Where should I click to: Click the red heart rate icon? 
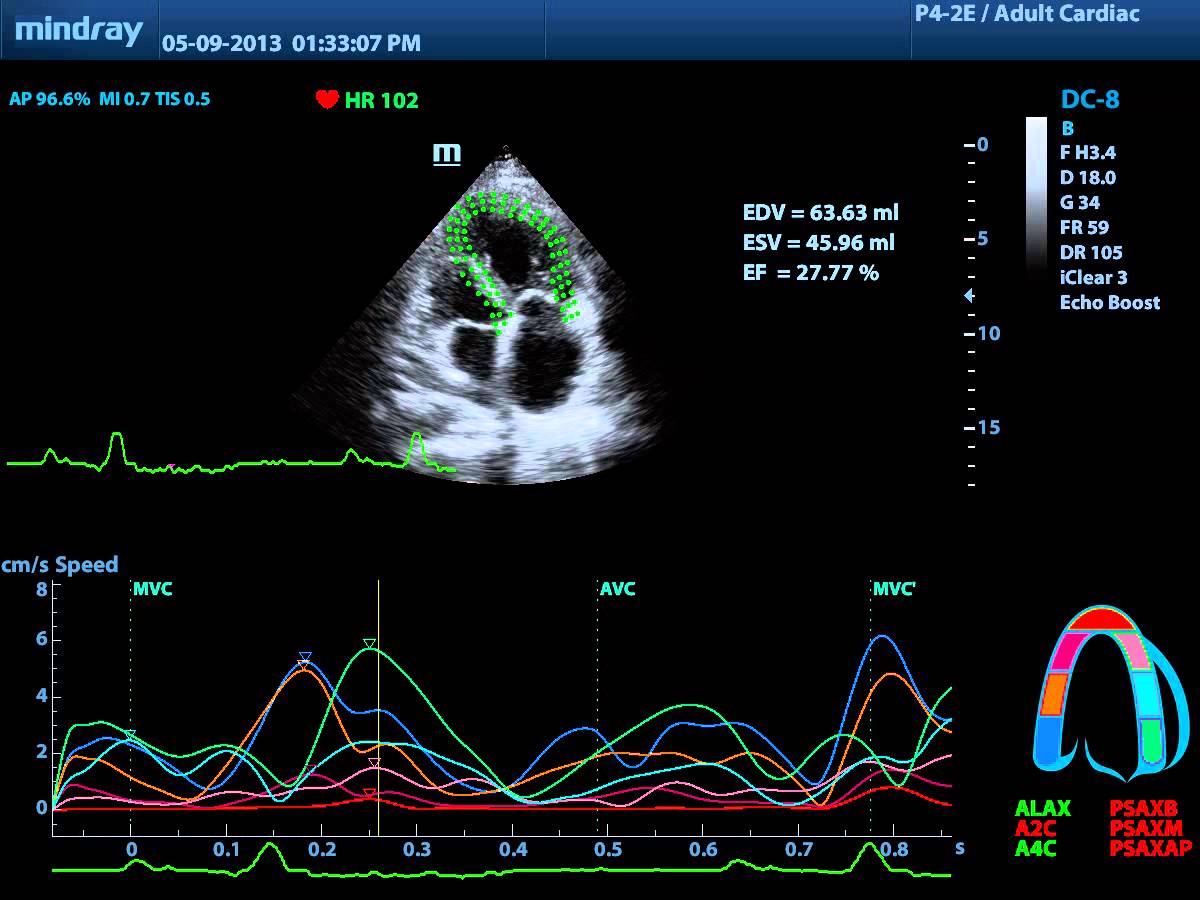pos(327,99)
